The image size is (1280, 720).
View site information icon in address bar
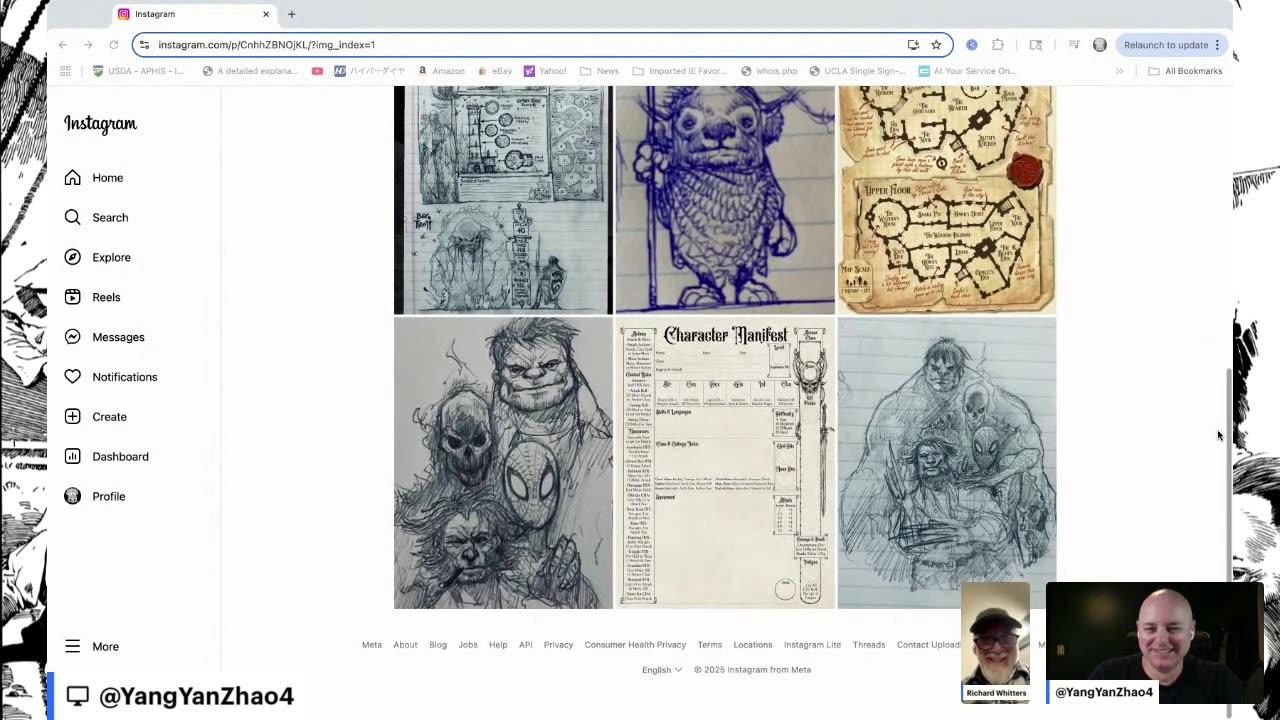[144, 45]
